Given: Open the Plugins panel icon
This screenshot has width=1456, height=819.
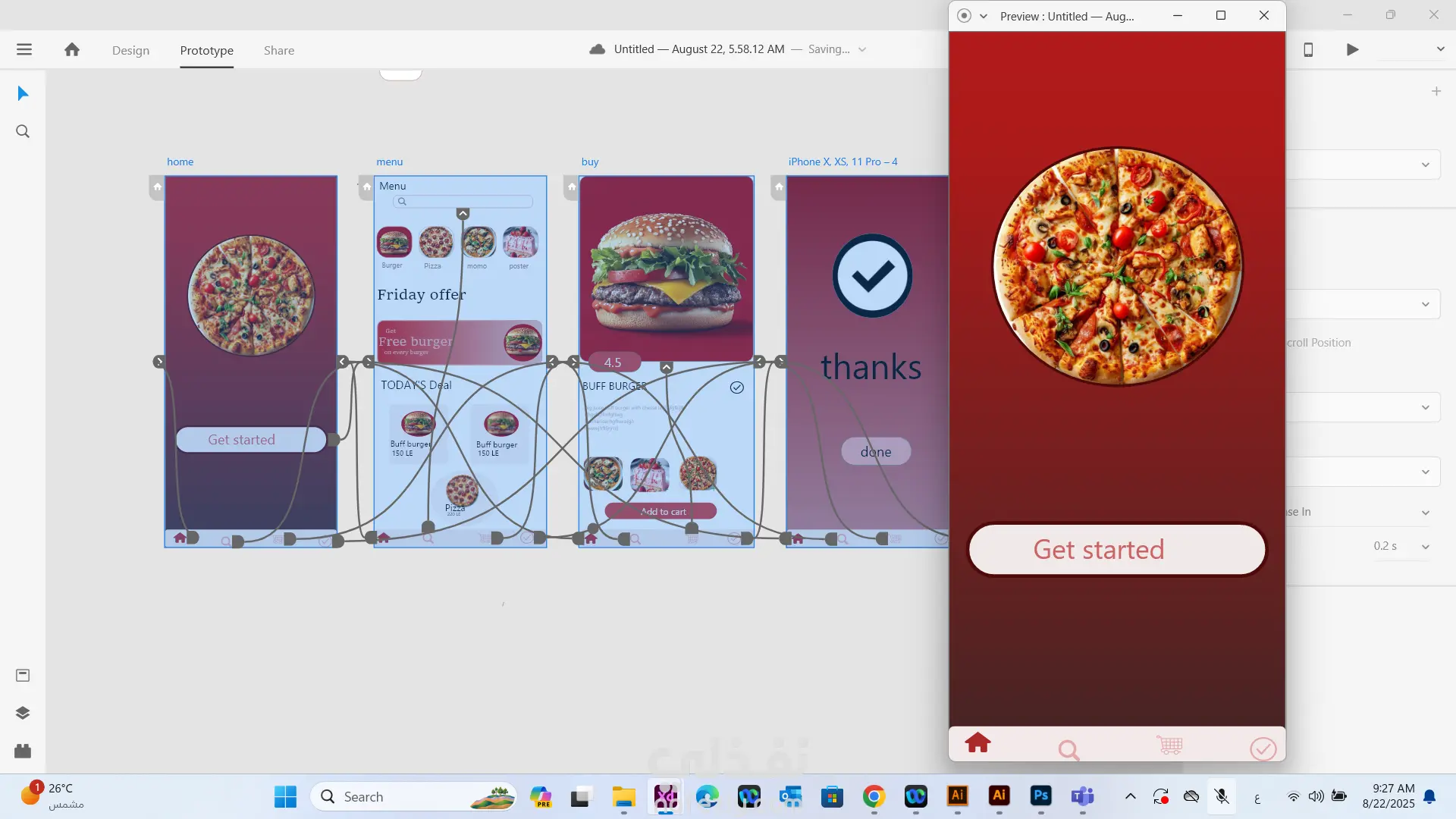Looking at the screenshot, I should coord(23,751).
